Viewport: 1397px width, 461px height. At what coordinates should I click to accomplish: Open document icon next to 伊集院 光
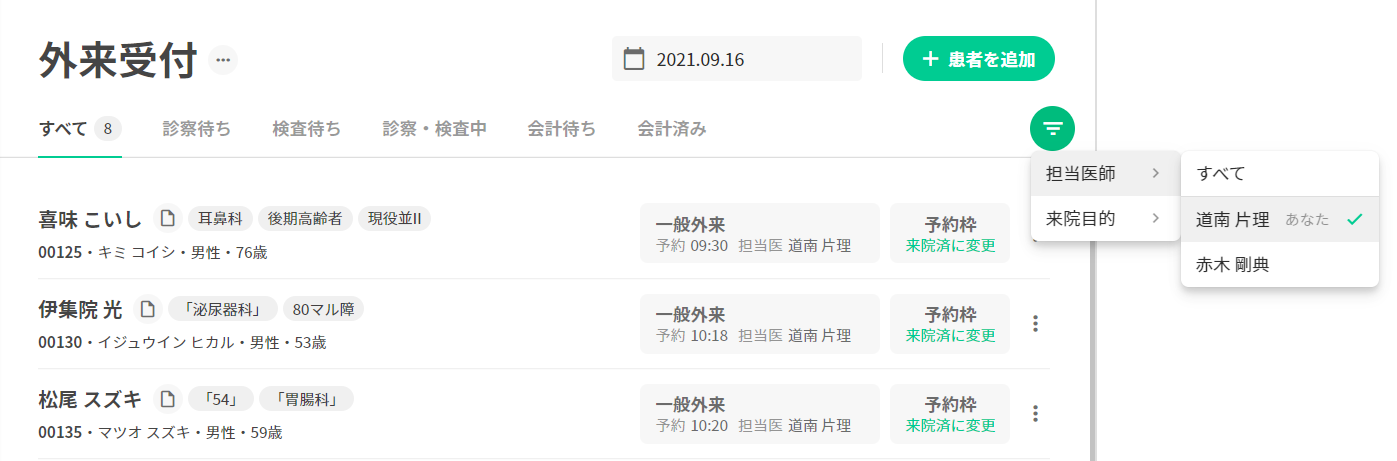click(148, 308)
